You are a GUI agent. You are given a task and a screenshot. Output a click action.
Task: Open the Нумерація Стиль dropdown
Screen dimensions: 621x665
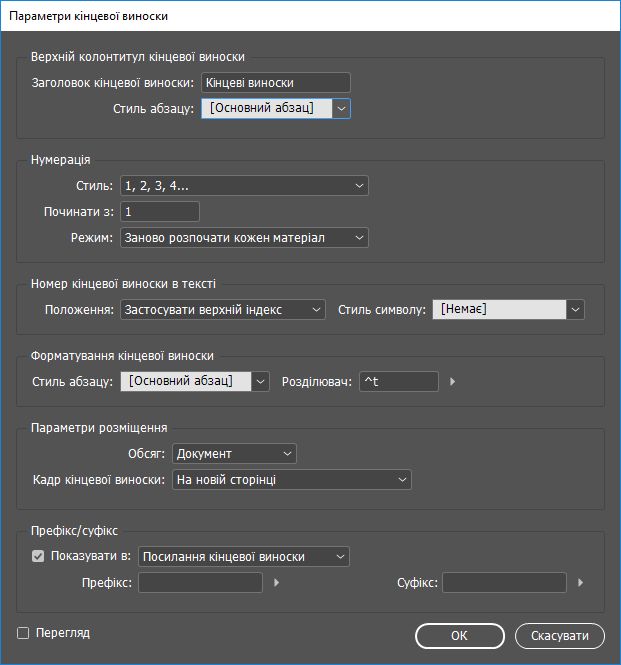tap(244, 186)
